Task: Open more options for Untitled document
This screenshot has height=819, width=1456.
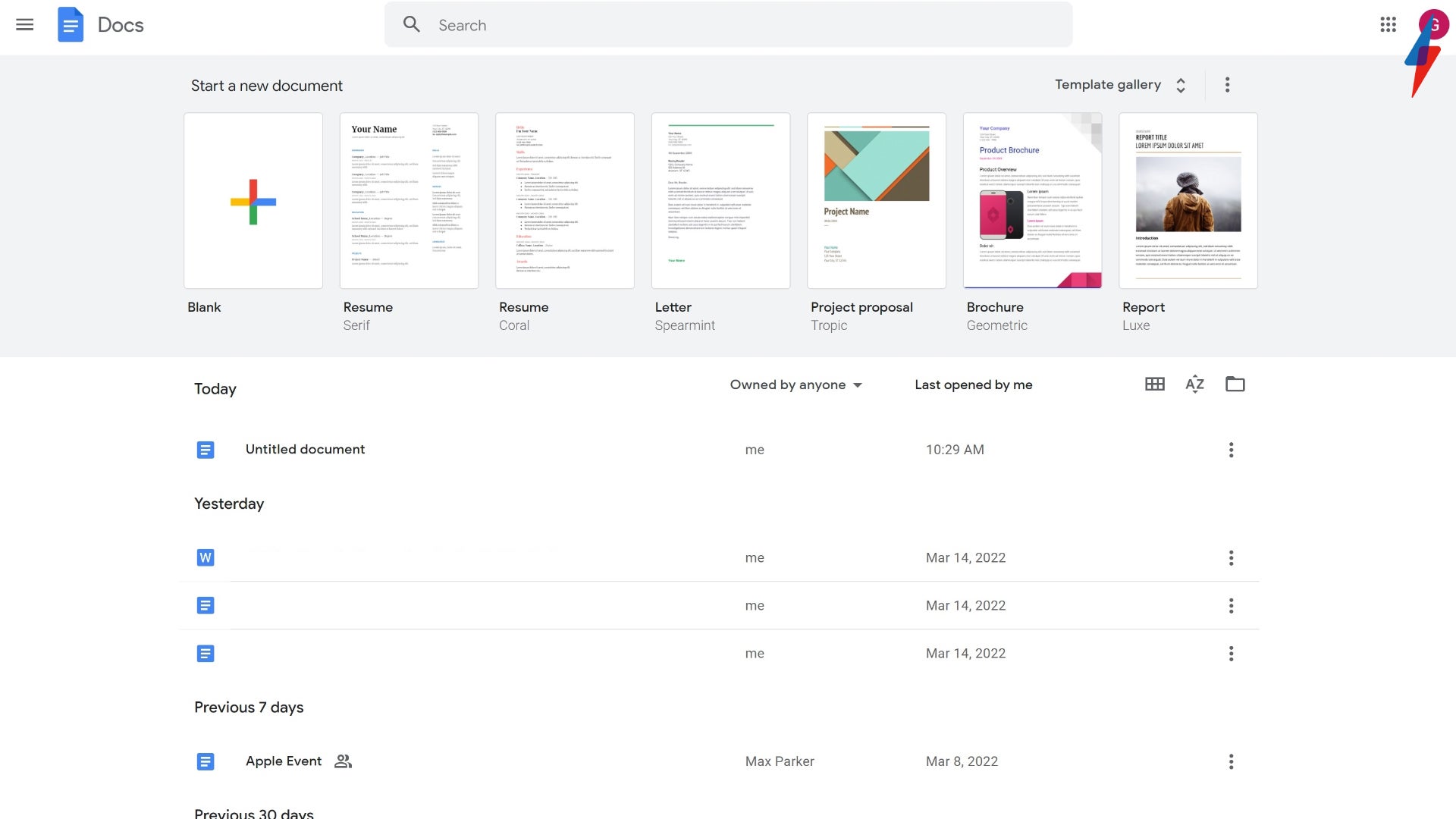Action: tap(1231, 450)
